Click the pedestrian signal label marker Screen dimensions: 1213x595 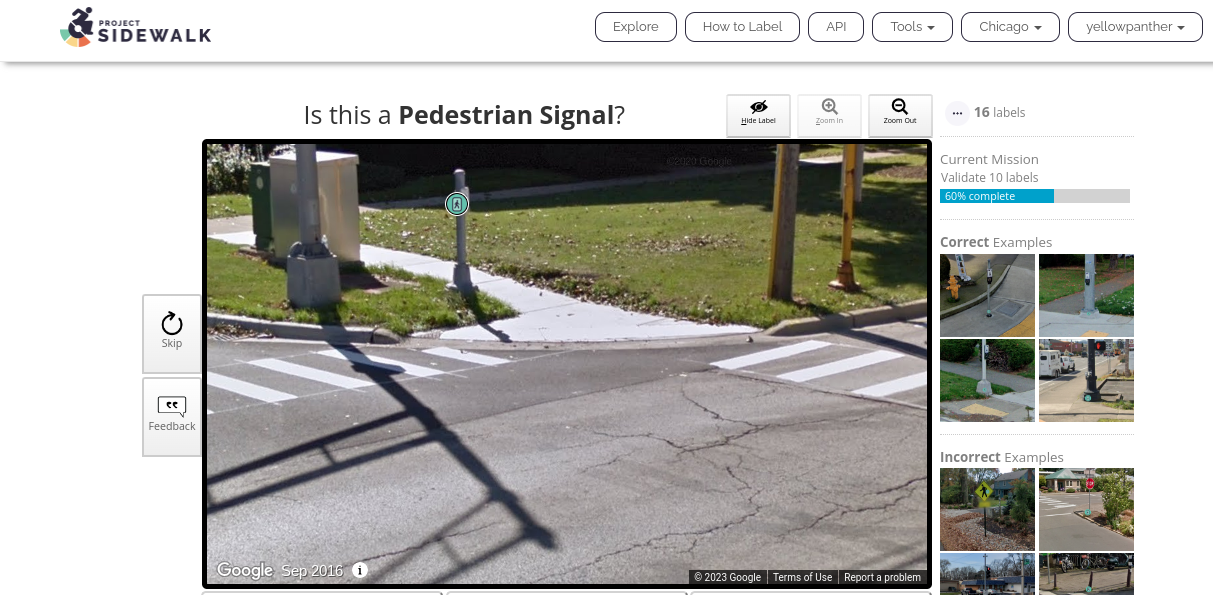(x=457, y=204)
